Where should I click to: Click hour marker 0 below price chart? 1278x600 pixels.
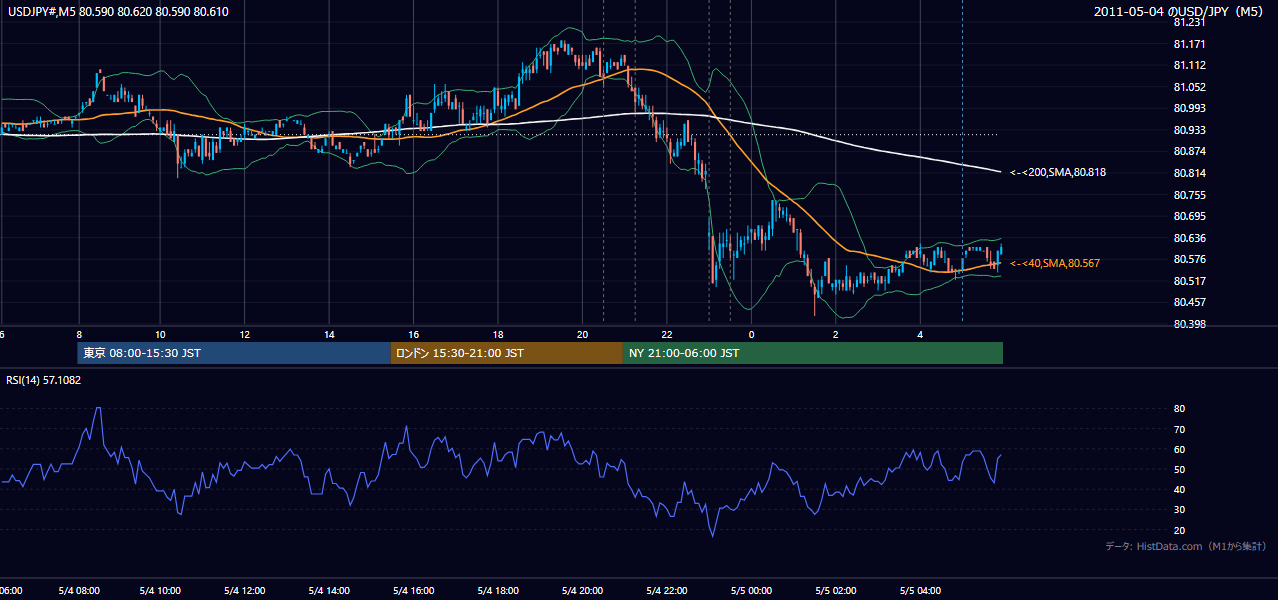tap(751, 334)
